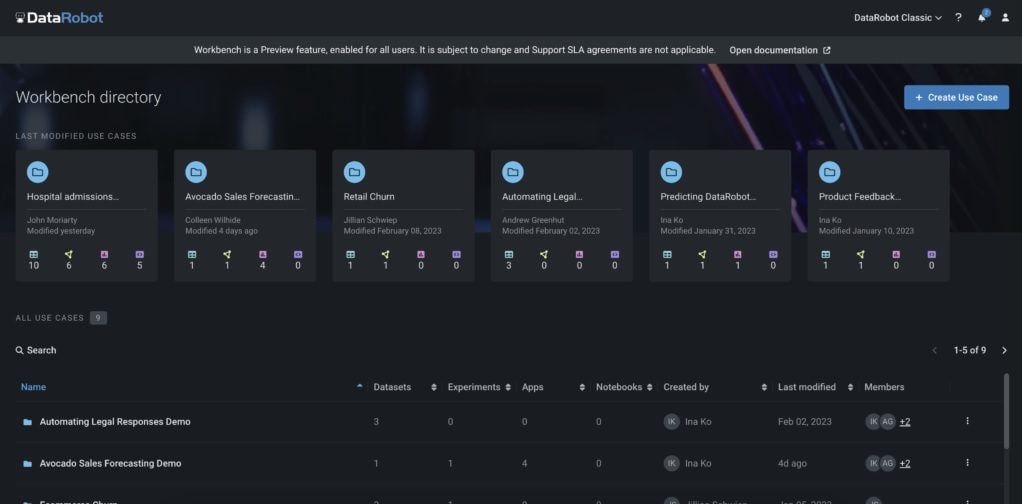Image resolution: width=1022 pixels, height=504 pixels.
Task: Click folder icon on Product Feedback card
Action: (x=830, y=172)
